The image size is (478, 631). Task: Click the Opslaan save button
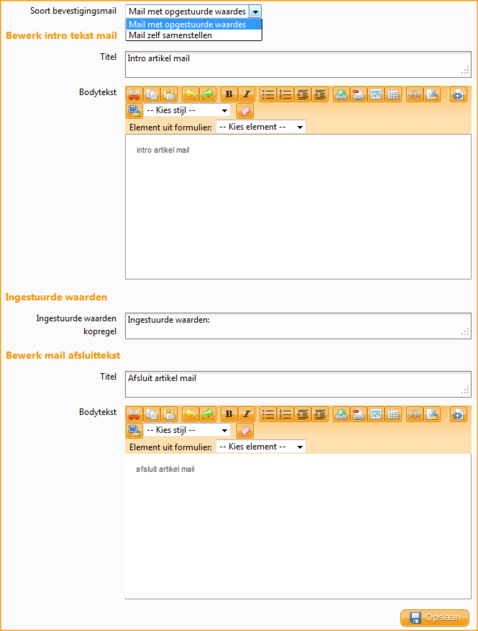pyautogui.click(x=435, y=617)
